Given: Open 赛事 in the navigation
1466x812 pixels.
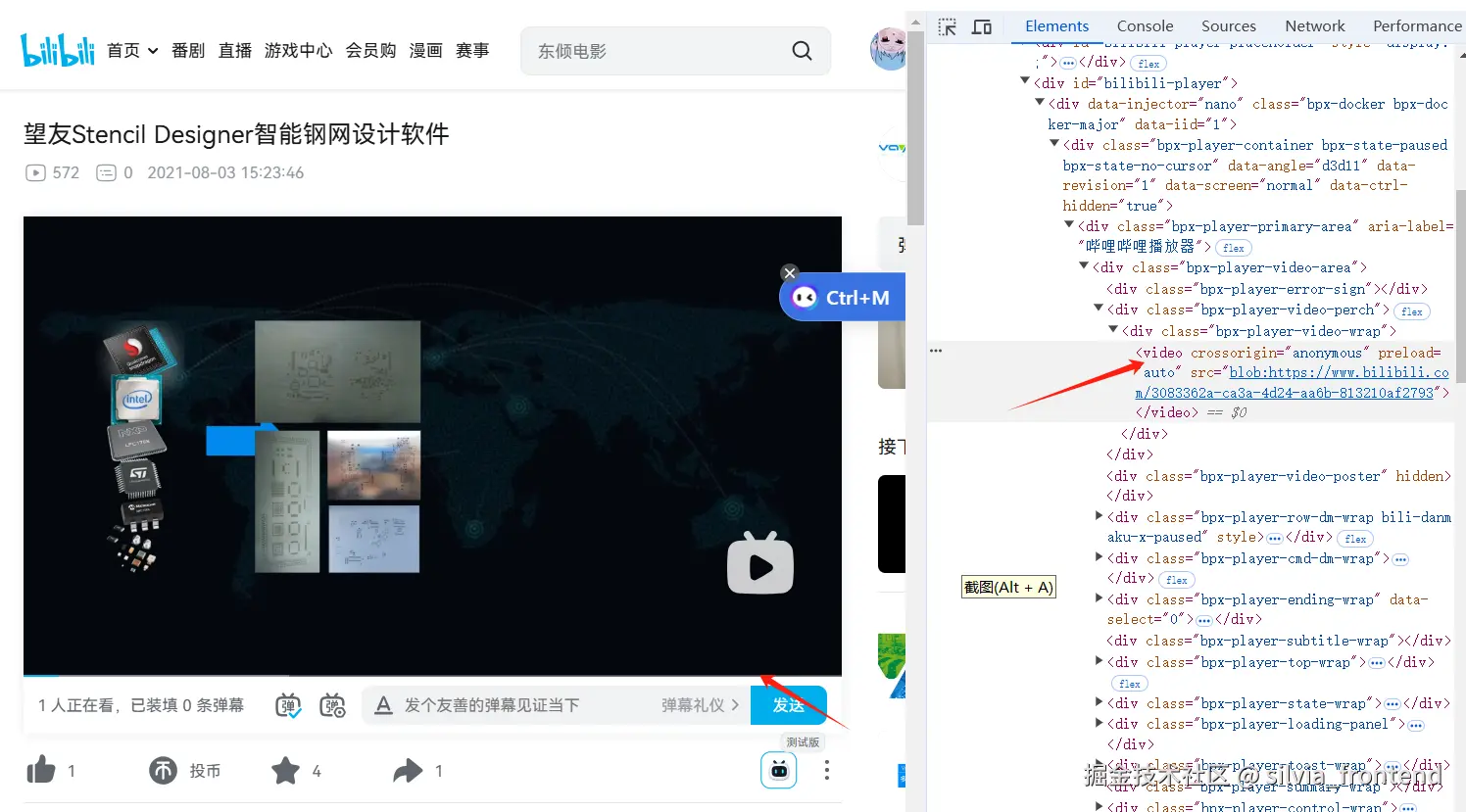Looking at the screenshot, I should 472,50.
